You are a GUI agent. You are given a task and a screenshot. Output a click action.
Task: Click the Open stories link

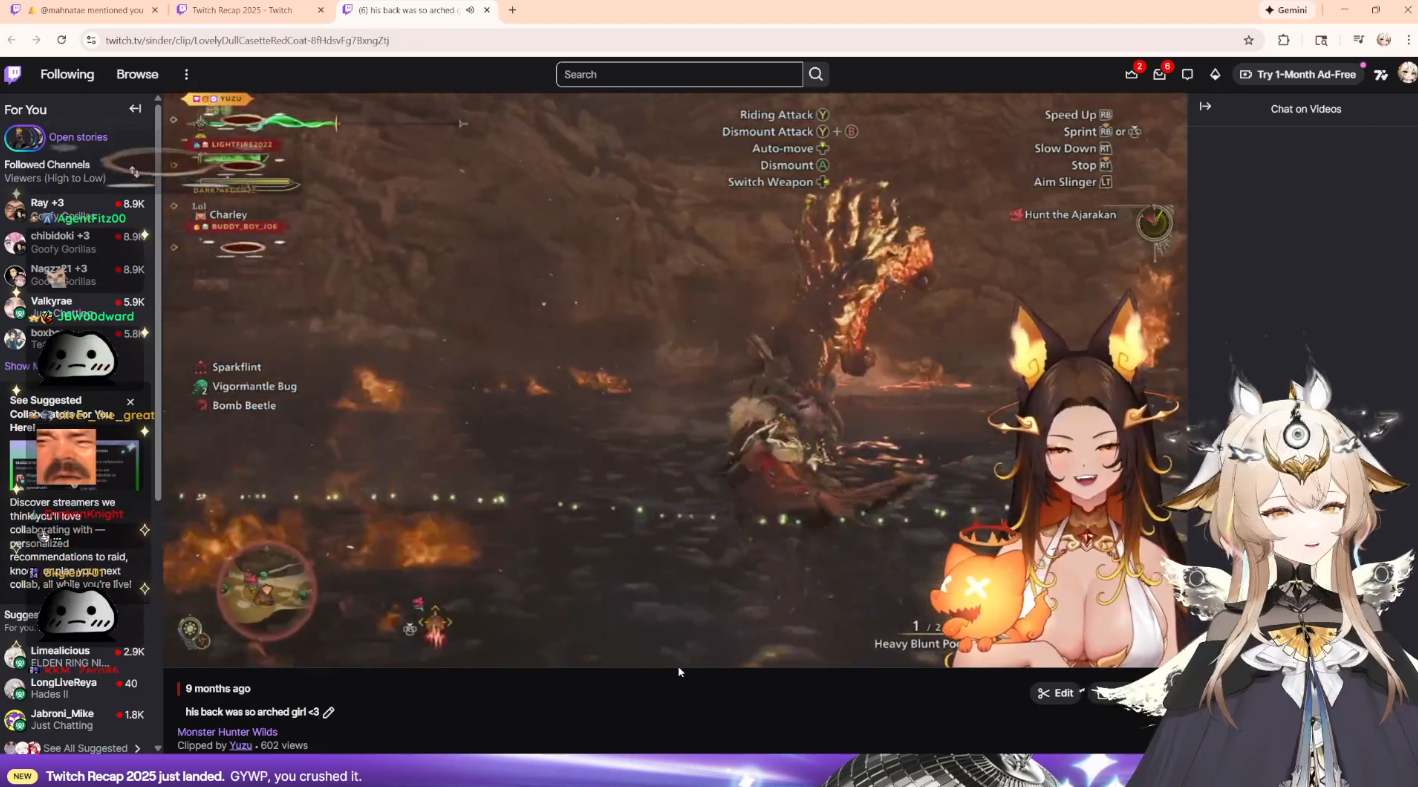click(x=78, y=137)
